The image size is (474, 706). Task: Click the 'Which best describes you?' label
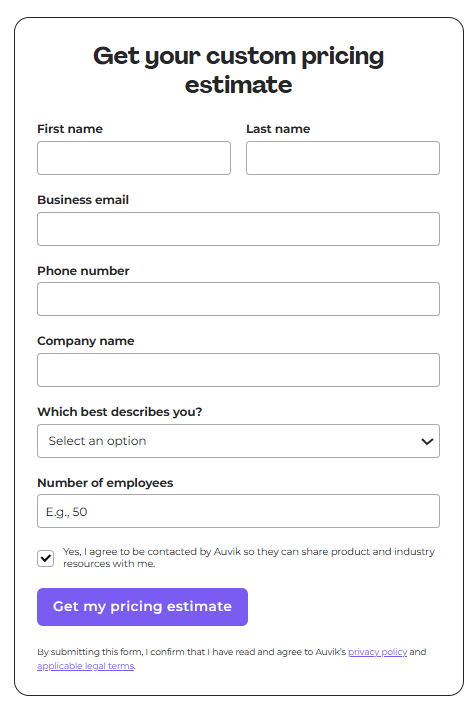(x=120, y=412)
